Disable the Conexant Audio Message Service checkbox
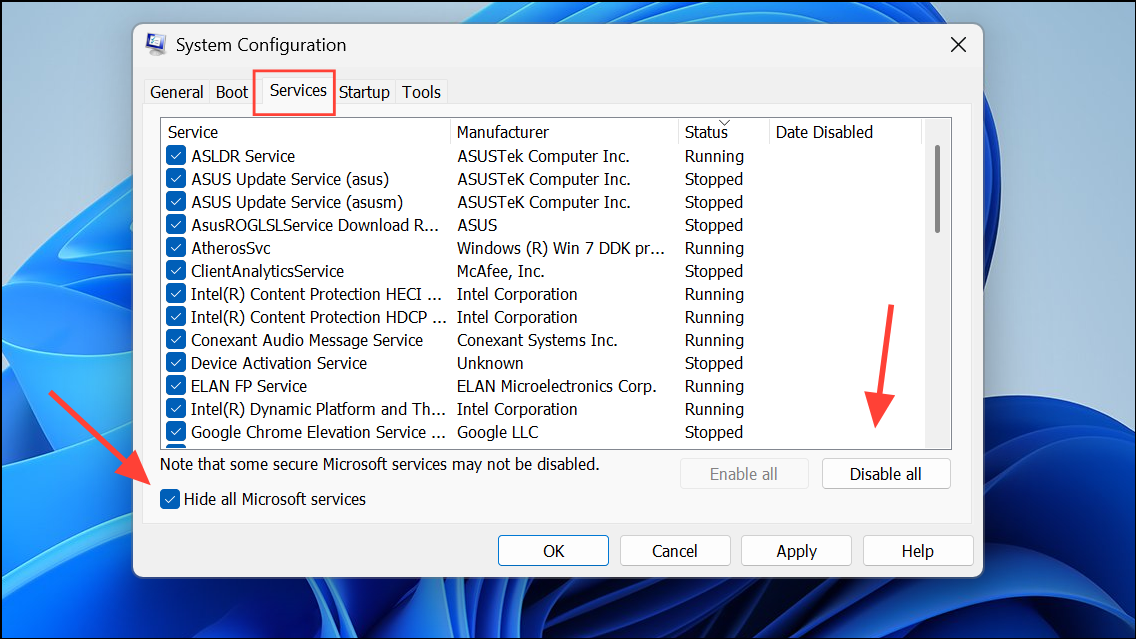Screen dimensions: 1136x639 click(x=176, y=339)
